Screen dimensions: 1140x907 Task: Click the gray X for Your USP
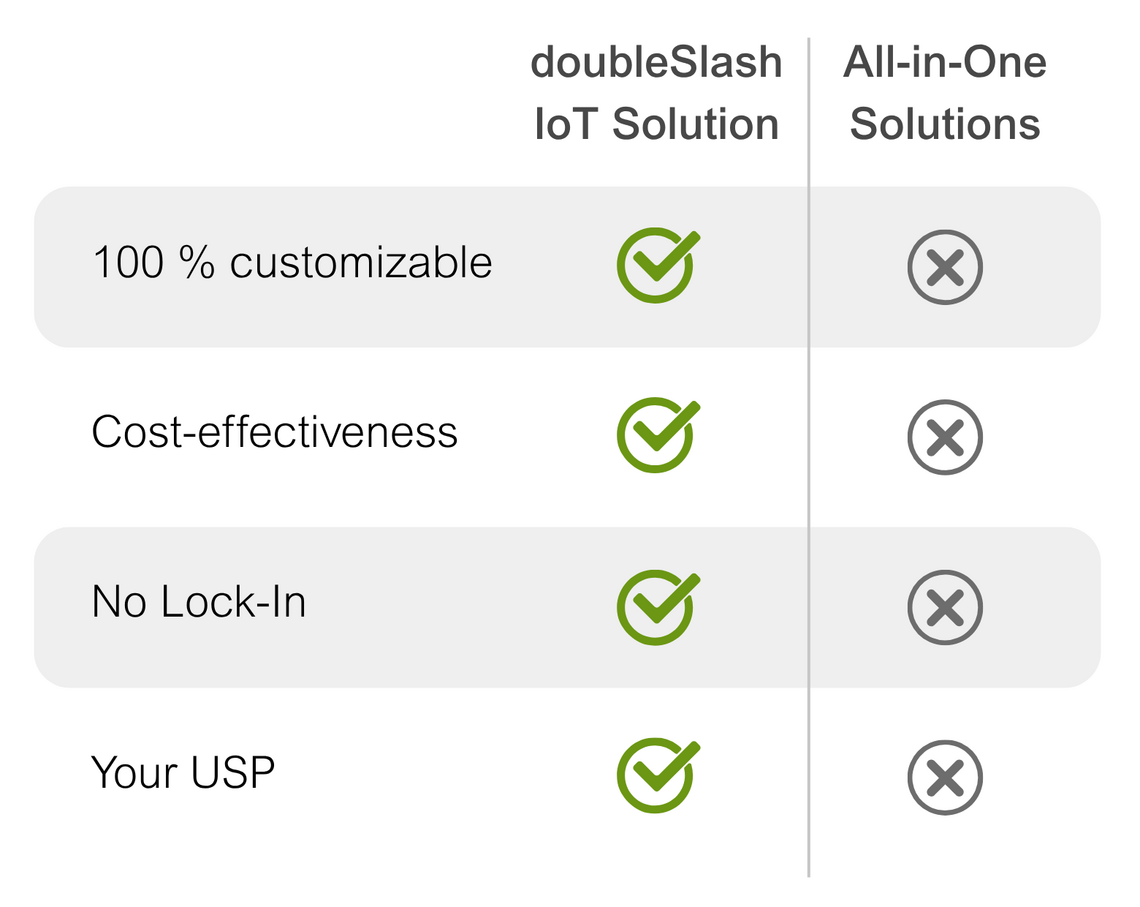(x=945, y=777)
